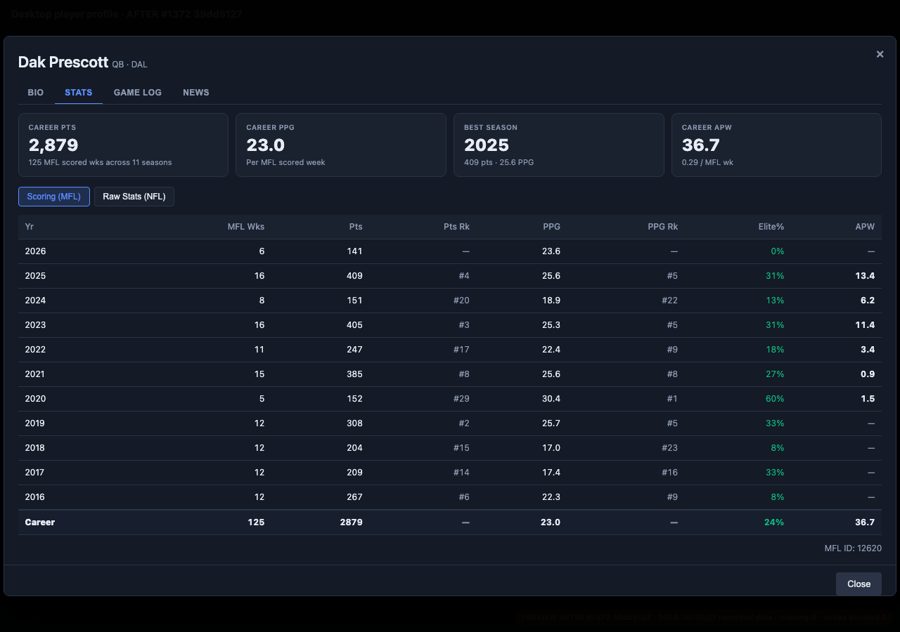Image resolution: width=900 pixels, height=632 pixels.
Task: Toggle the Scoring (MFL) view
Action: coord(54,196)
